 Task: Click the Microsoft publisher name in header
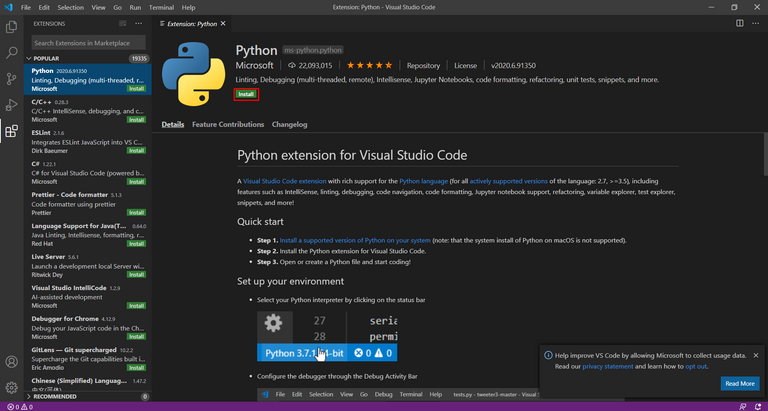point(255,65)
